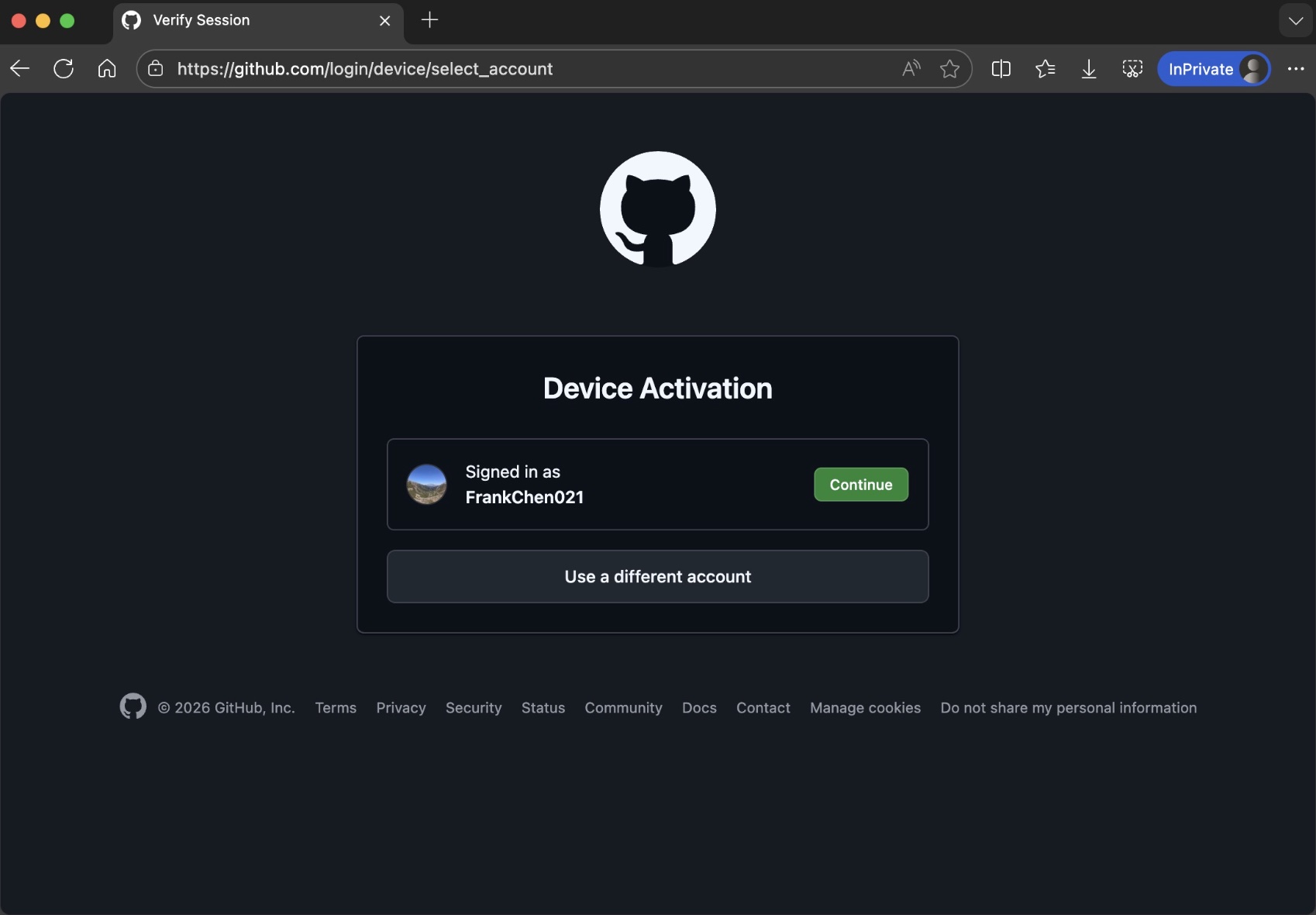Open a new tab with the plus
Viewport: 1316px width, 915px height.
coord(429,20)
